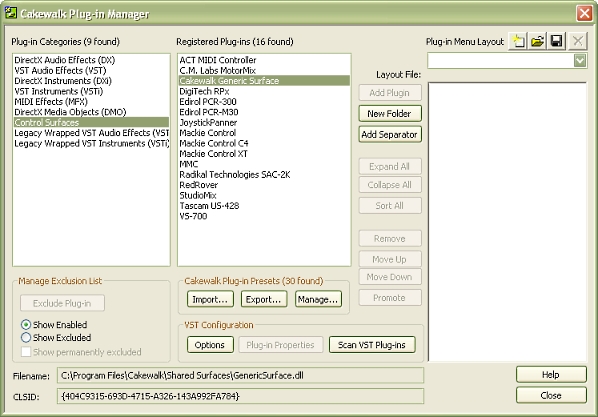The height and width of the screenshot is (417, 598).
Task: Select Legacy Wrapped VST Audio Effects category
Action: pyautogui.click(x=91, y=133)
